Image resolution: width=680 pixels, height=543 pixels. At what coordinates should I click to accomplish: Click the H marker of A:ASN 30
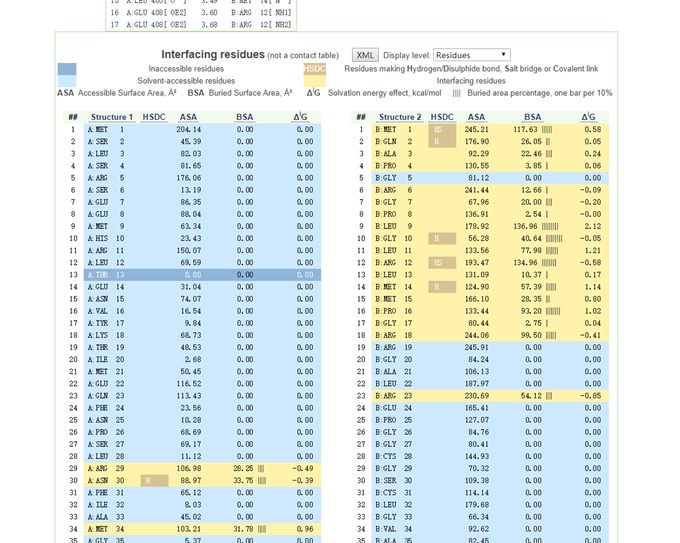coord(154,481)
